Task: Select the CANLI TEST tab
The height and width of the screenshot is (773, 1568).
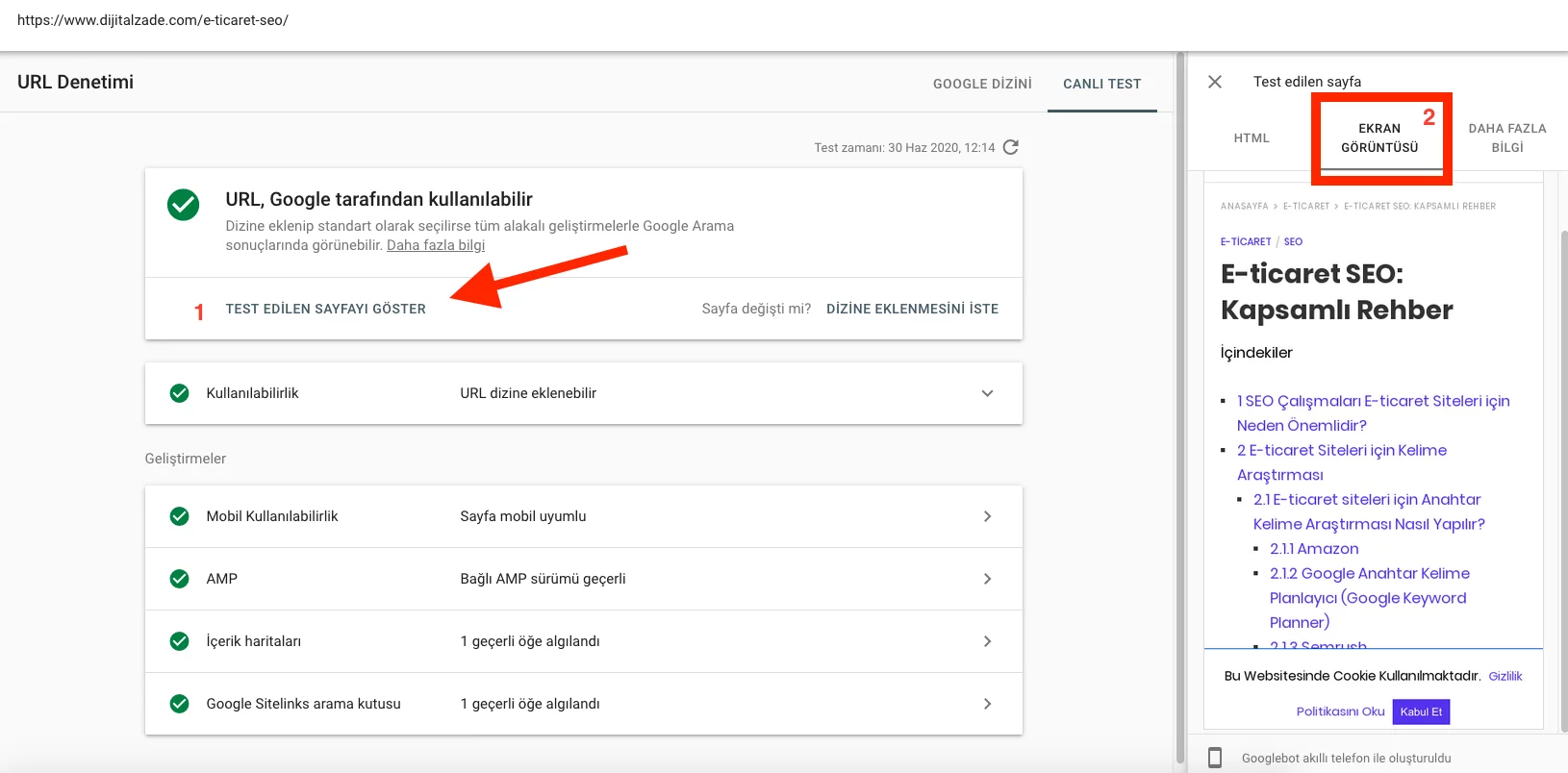Action: point(1101,84)
